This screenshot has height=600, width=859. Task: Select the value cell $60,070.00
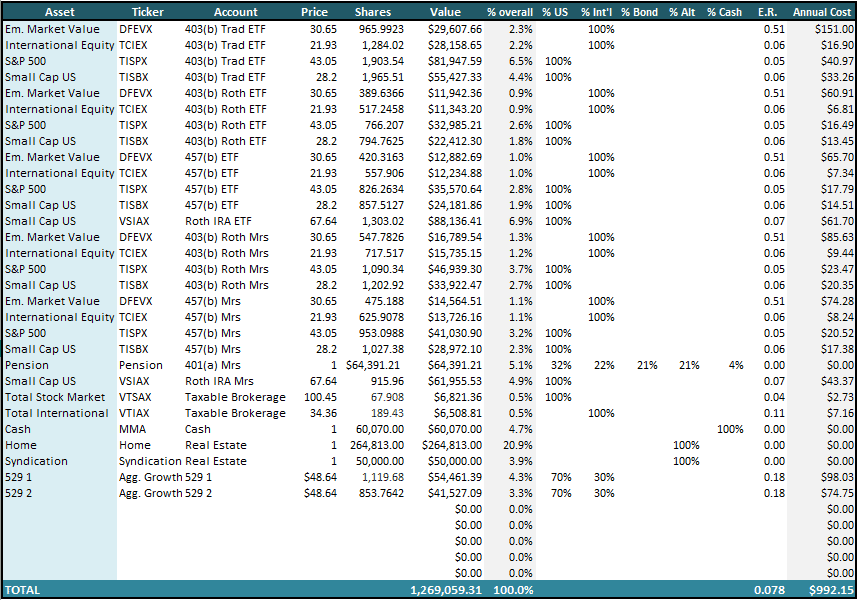coord(455,429)
